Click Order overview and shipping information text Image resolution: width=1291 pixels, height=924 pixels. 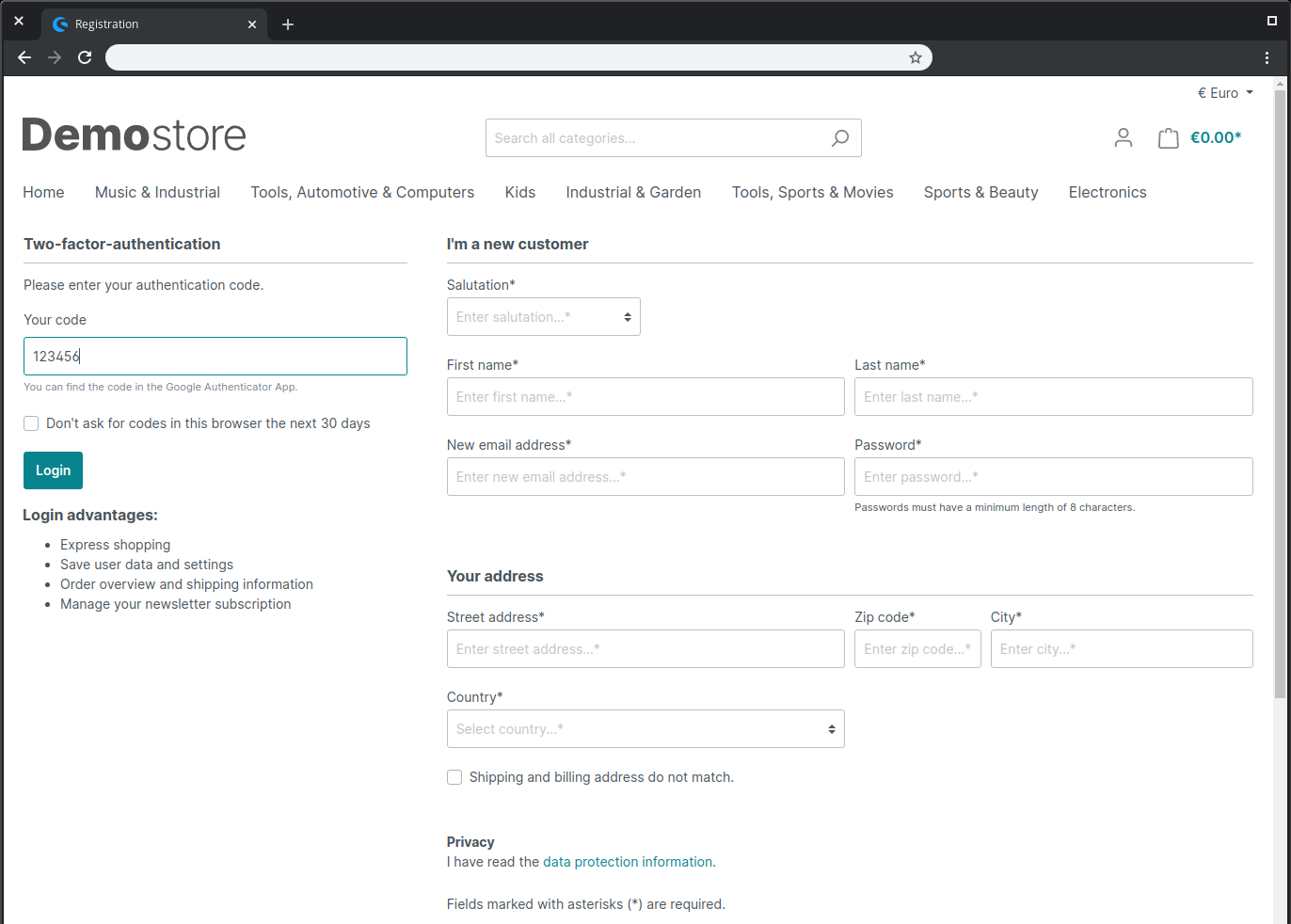[x=186, y=584]
